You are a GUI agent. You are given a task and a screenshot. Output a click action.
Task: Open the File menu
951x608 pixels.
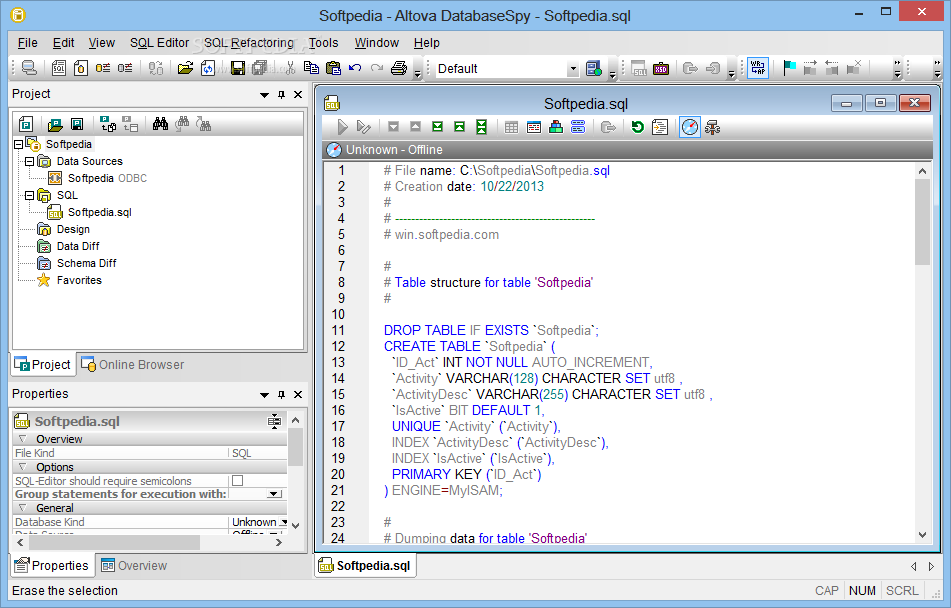point(27,43)
